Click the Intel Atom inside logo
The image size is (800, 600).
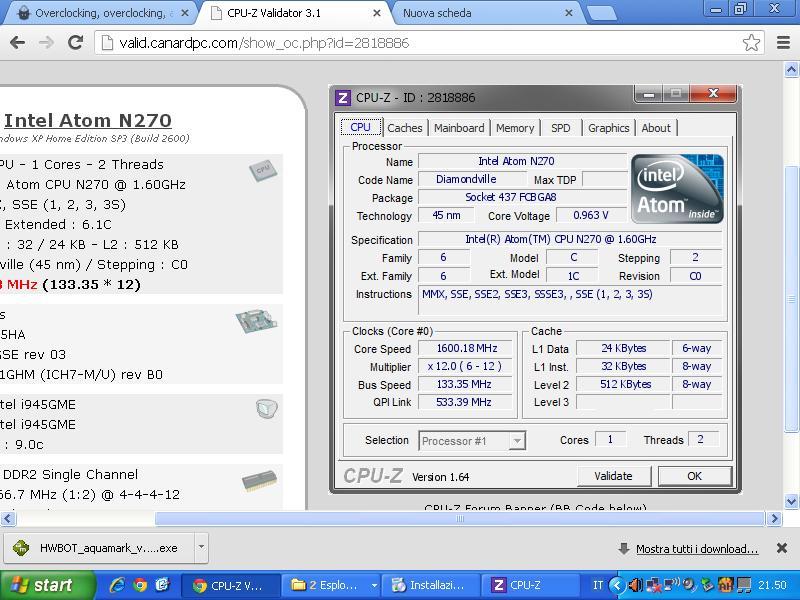pos(678,189)
